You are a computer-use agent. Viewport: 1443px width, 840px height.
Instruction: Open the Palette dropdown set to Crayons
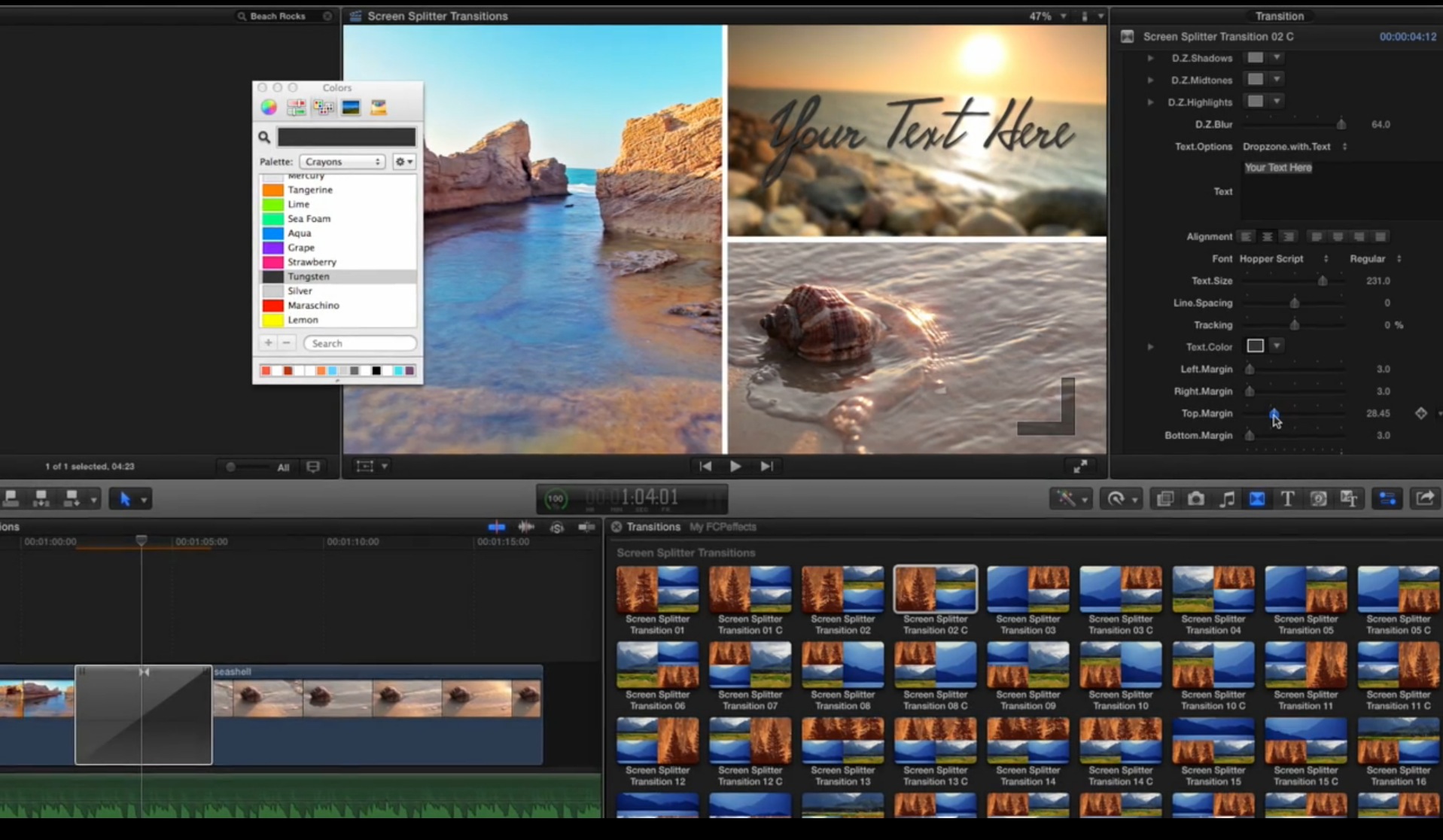coord(342,161)
